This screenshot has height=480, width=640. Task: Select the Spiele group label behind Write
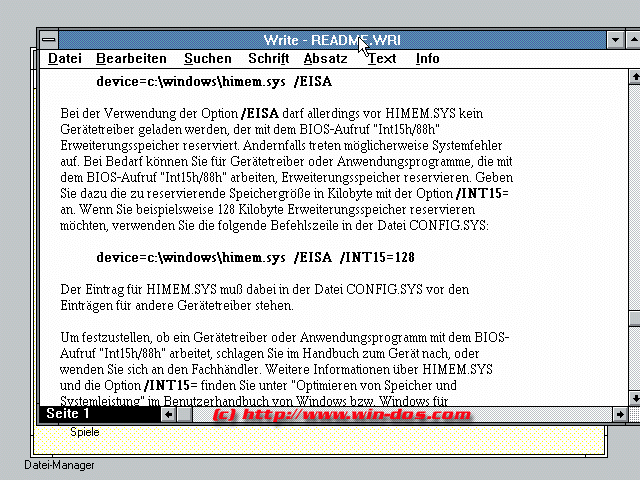(84, 433)
